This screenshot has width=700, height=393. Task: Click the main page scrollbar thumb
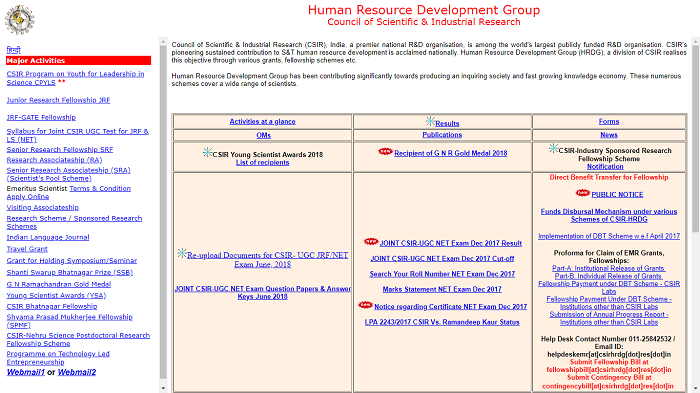pos(695,138)
